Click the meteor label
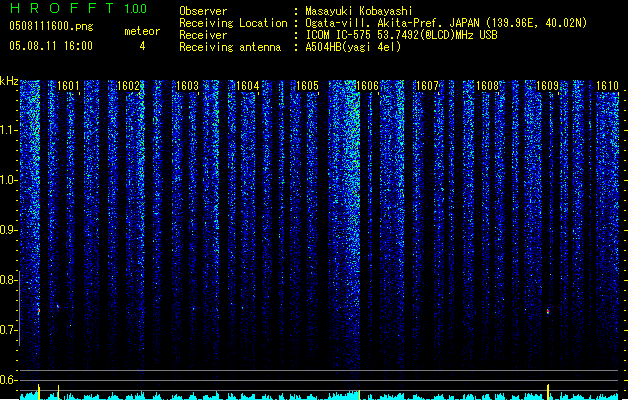This screenshot has width=629, height=400. 142,31
